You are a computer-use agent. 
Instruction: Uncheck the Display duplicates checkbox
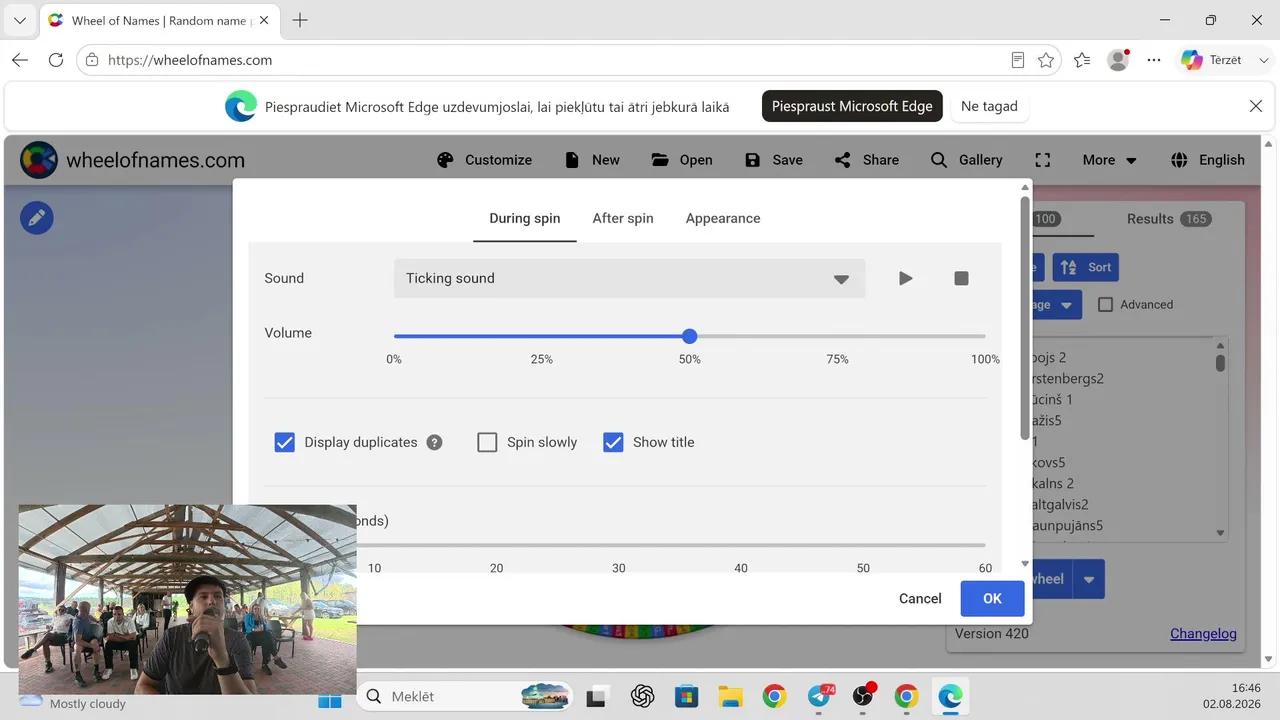tap(285, 442)
